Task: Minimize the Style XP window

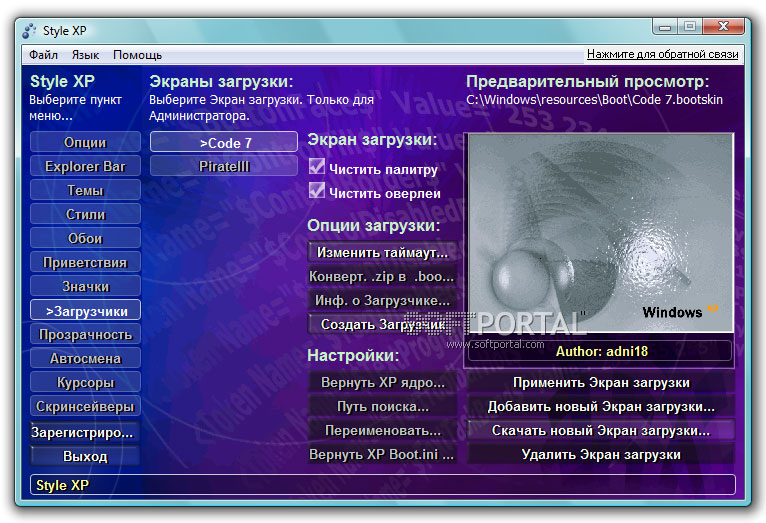Action: pyautogui.click(x=665, y=27)
